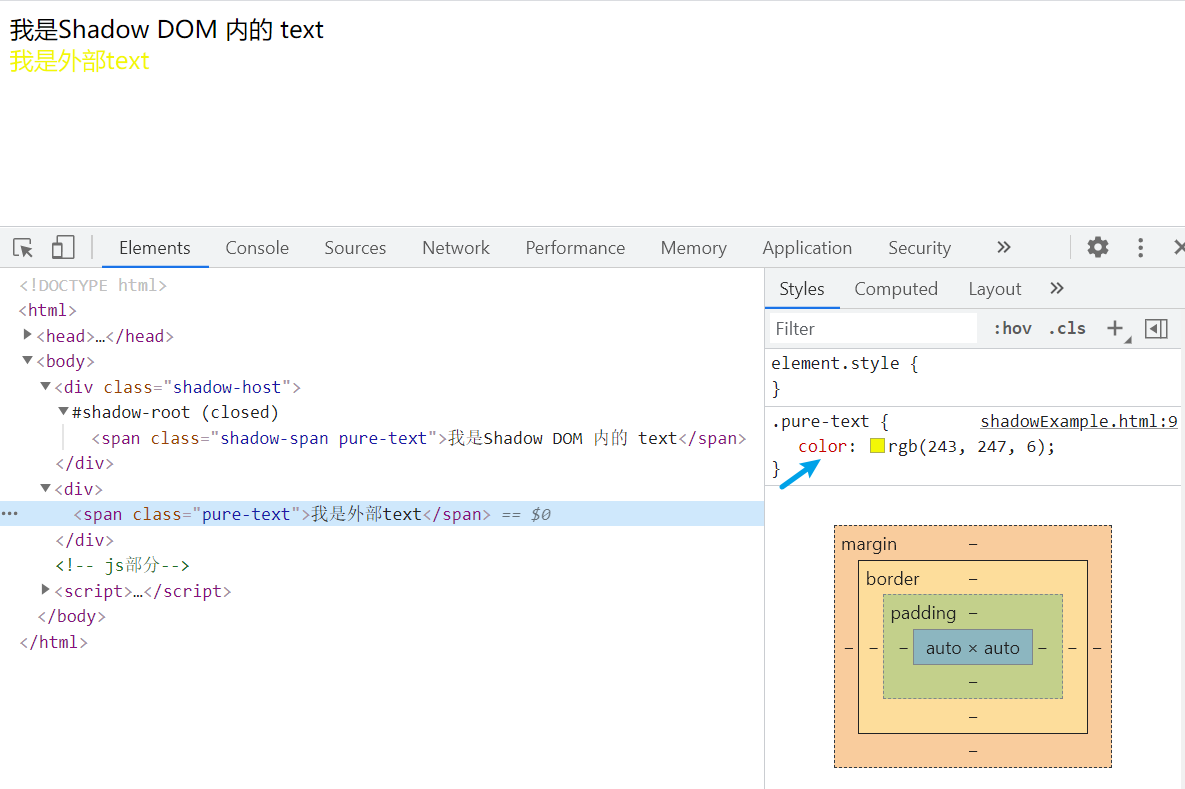1185x789 pixels.
Task: Collapse the #shadow-root (closed) node
Action: pos(63,411)
